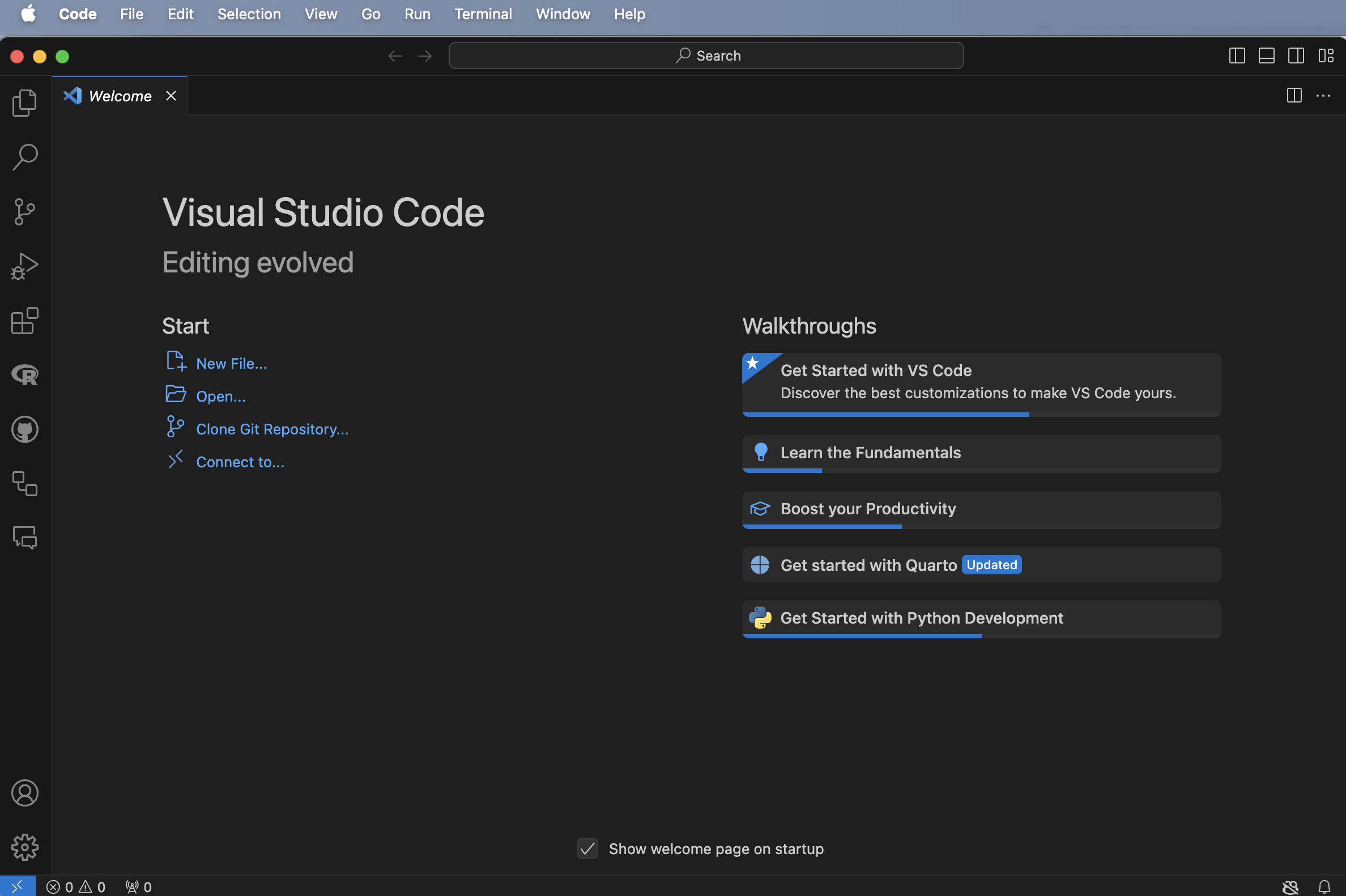Uncheck Show welcome page on startup
The width and height of the screenshot is (1346, 896).
pos(587,848)
